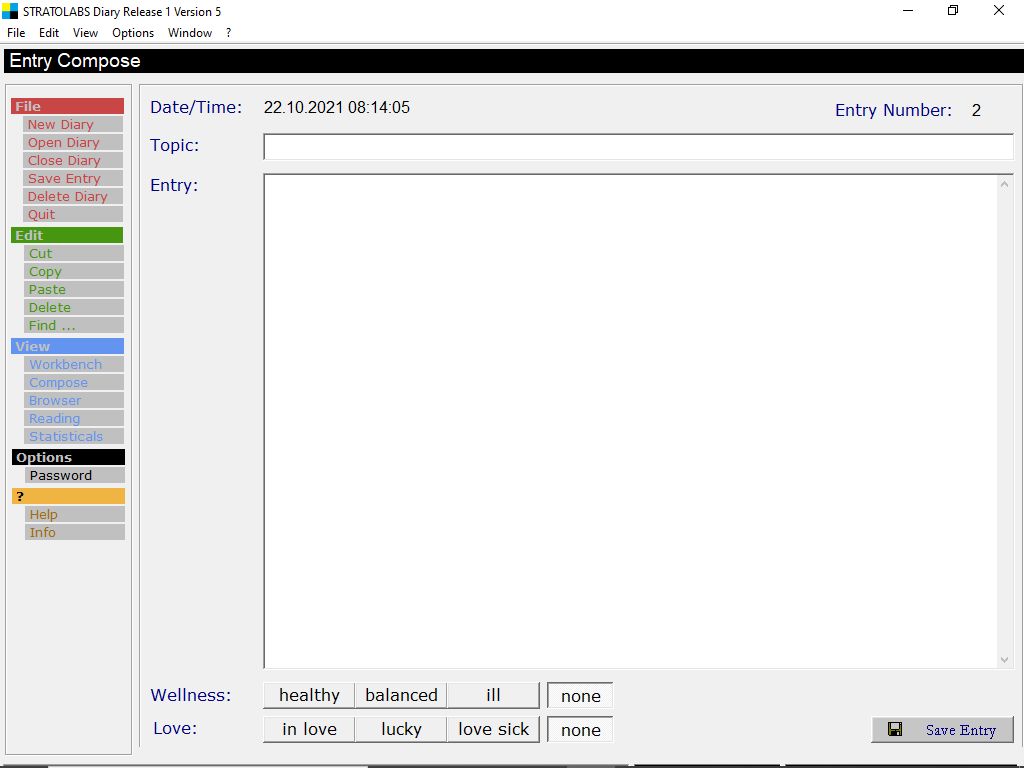Select in love option
This screenshot has width=1024, height=768.
[309, 729]
